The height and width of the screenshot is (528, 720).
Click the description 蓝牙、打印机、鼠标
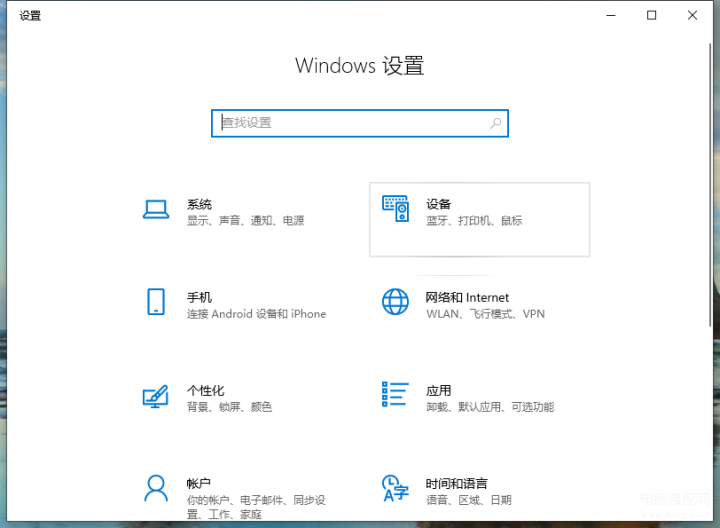coord(474,221)
